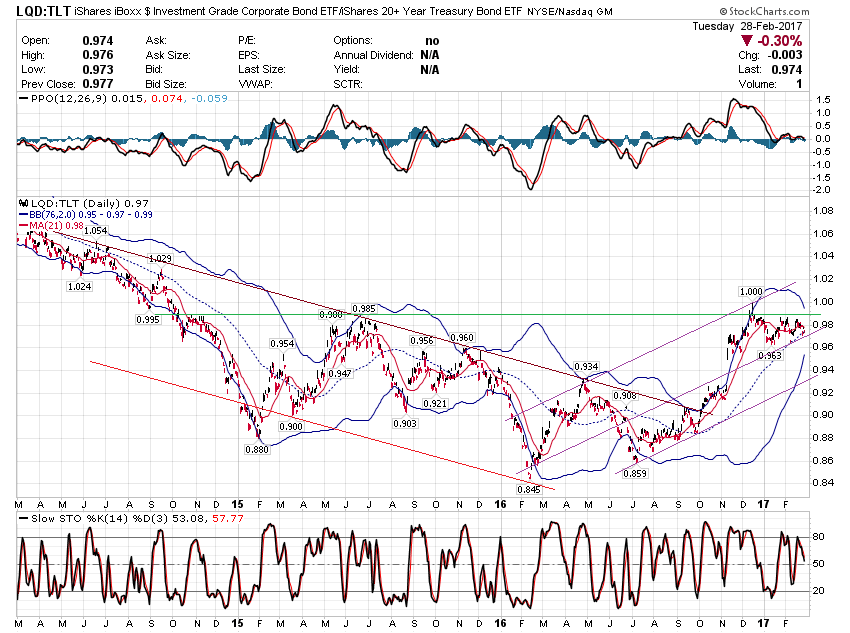Click the Prev Close value 0.977

tap(98, 84)
